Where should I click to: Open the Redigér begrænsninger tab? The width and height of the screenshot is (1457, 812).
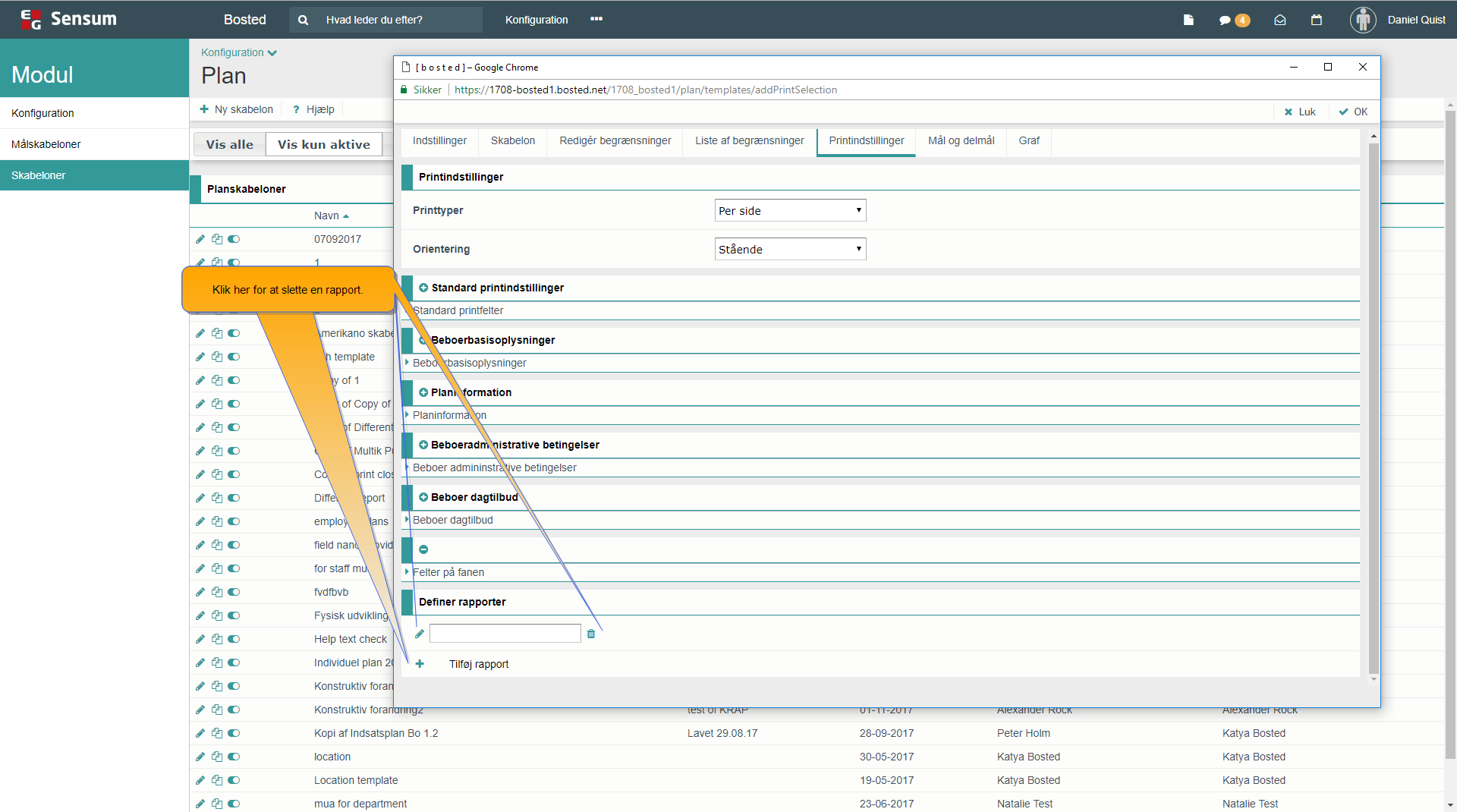tap(615, 141)
